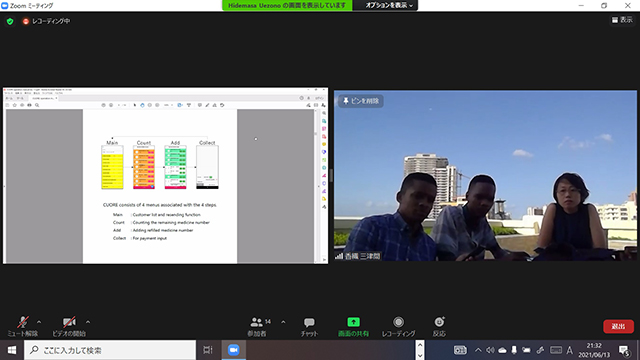Viewport: 640px width, 360px height.
Task: Click the green share screen (画面の共有) icon
Action: (353, 322)
